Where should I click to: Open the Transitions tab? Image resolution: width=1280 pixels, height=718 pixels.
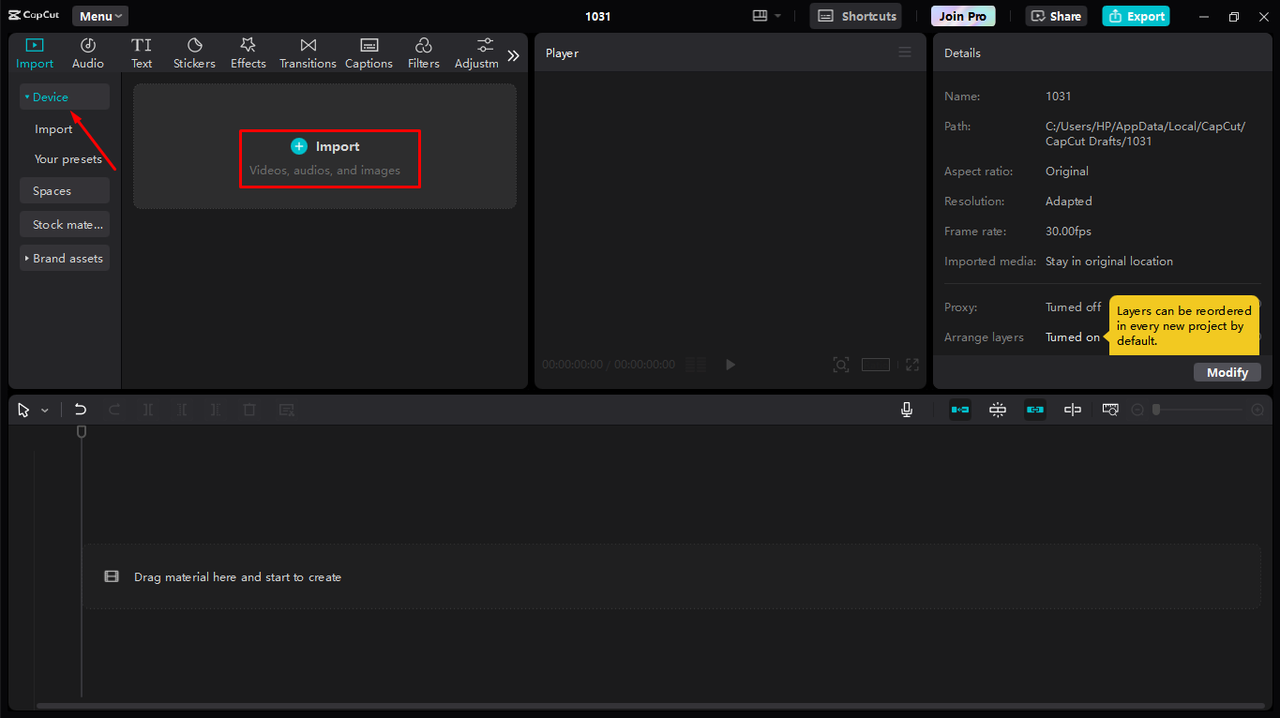click(x=308, y=54)
